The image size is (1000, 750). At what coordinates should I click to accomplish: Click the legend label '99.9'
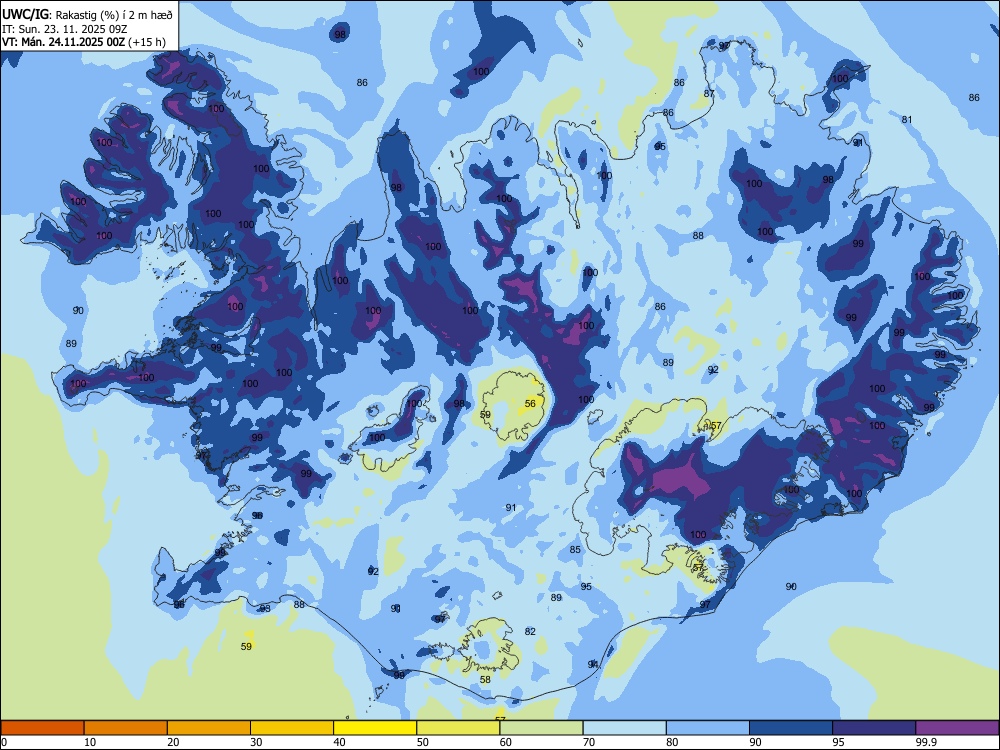click(x=926, y=742)
